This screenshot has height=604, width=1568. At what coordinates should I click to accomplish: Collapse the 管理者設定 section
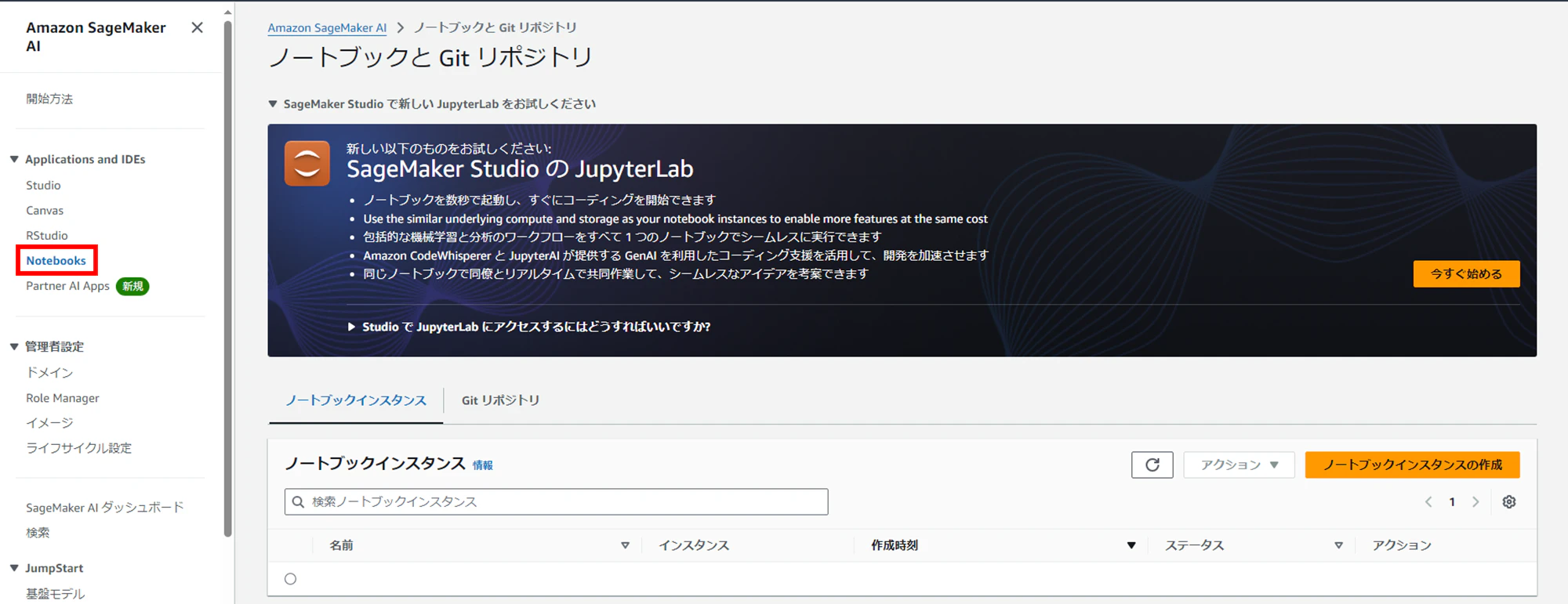14,346
